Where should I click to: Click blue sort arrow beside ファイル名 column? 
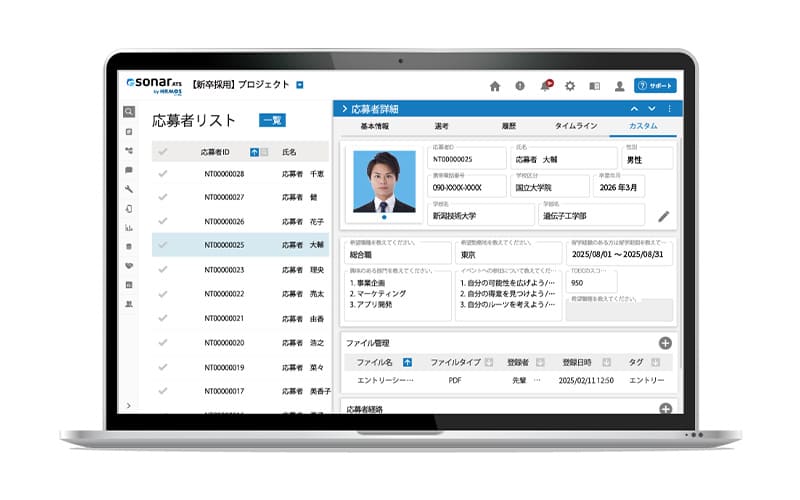(x=407, y=362)
